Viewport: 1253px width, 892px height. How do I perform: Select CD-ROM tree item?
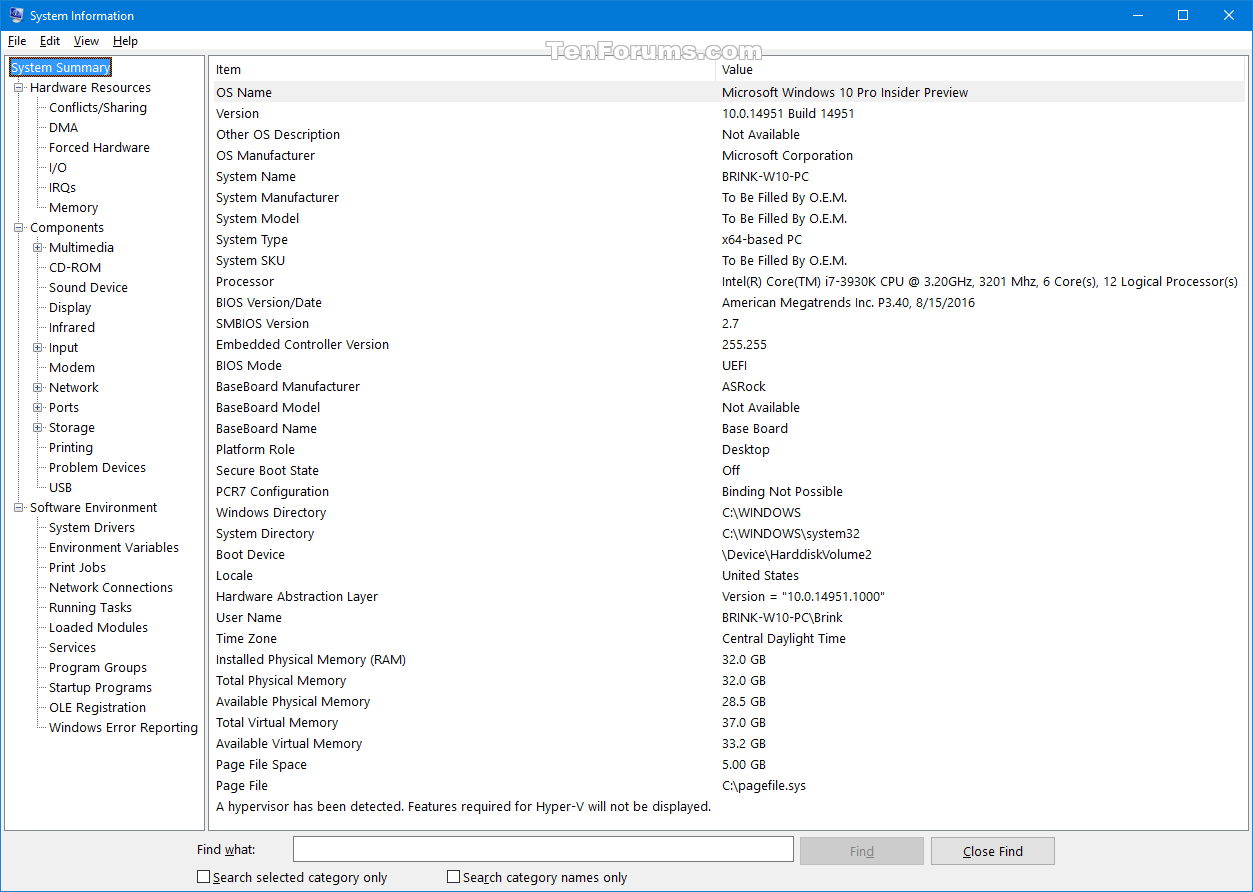[75, 267]
